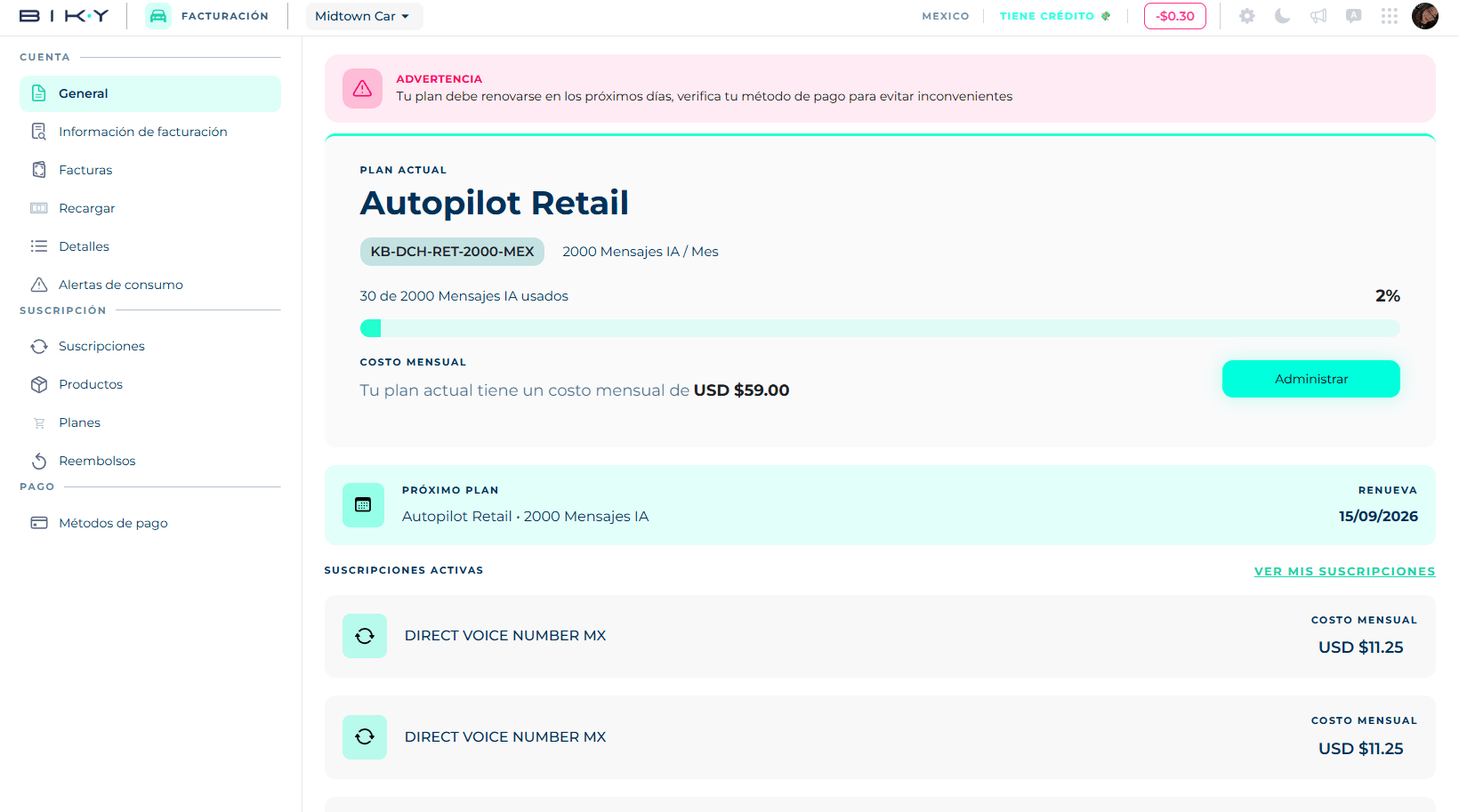
Task: Click the IA messages usage progress bar
Action: (880, 328)
